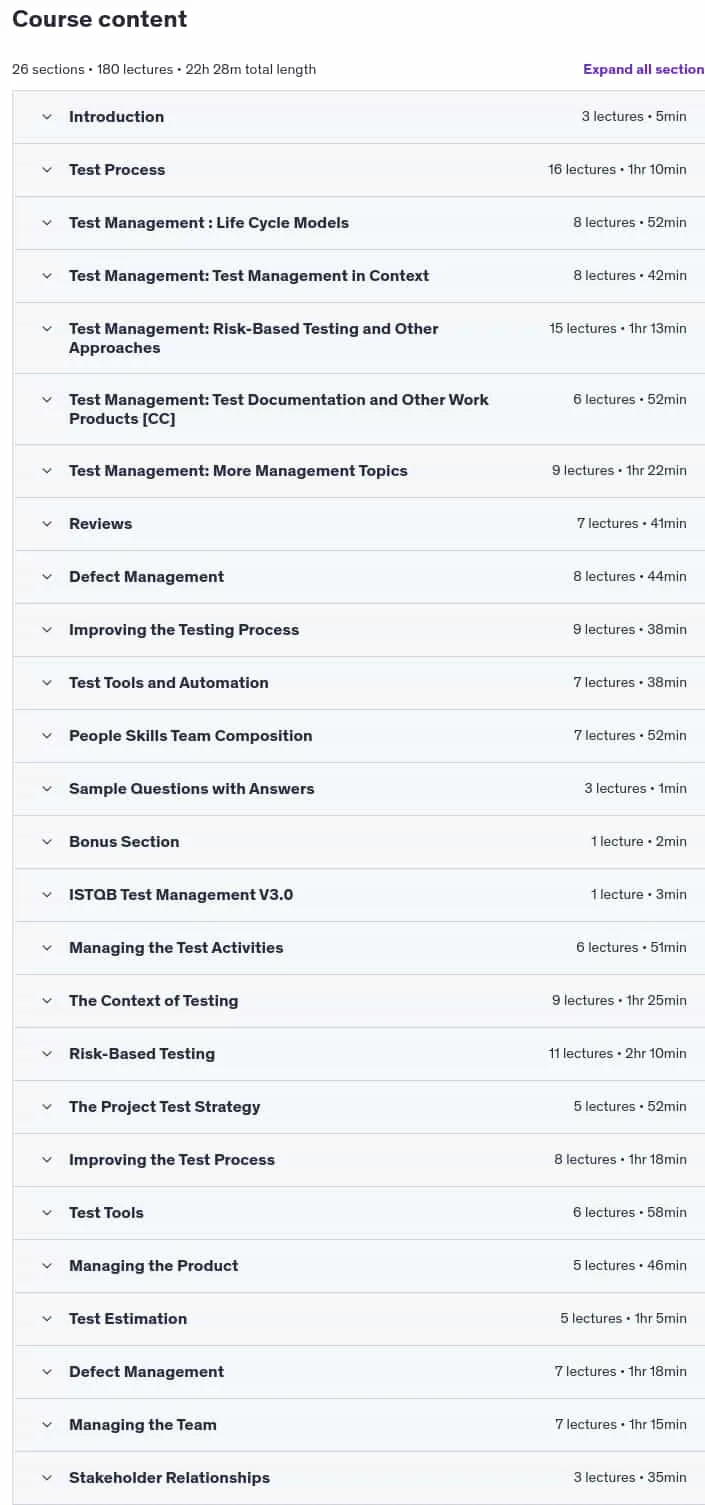Expand the Bonus Section chevron

(x=46, y=842)
